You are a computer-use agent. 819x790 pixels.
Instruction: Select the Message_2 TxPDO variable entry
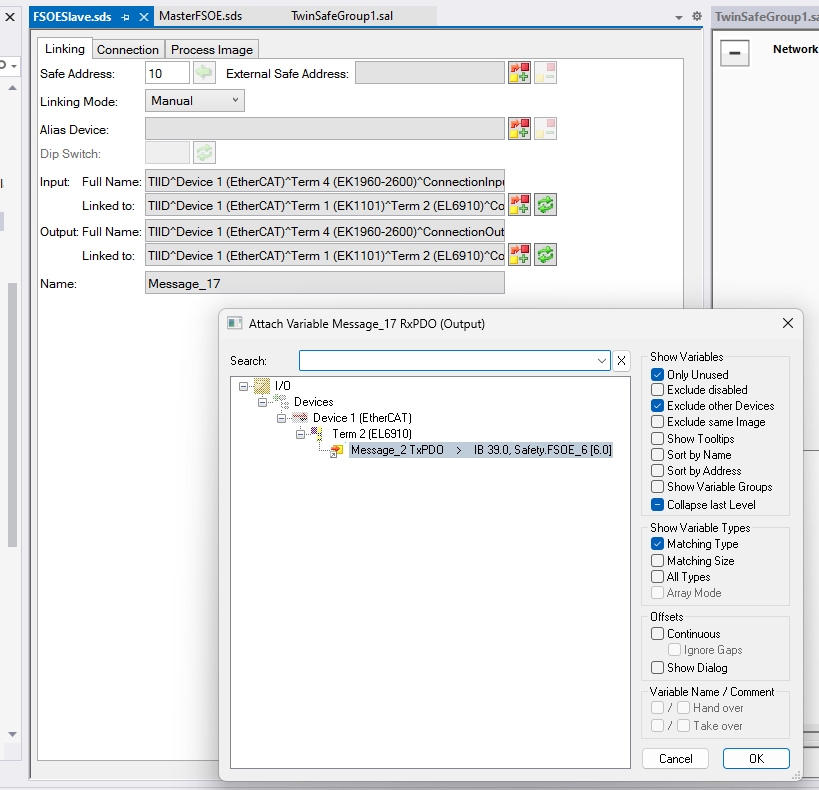397,450
